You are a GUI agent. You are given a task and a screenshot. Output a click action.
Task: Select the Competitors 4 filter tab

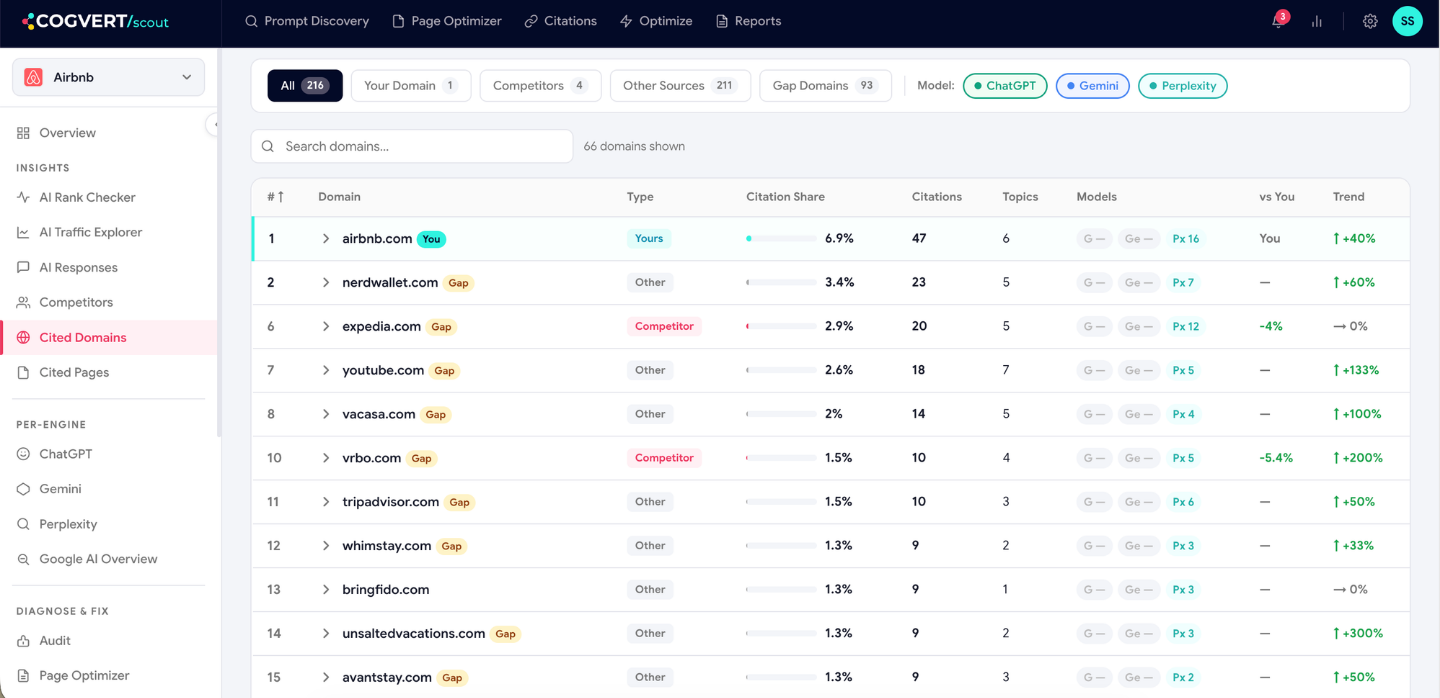click(540, 86)
